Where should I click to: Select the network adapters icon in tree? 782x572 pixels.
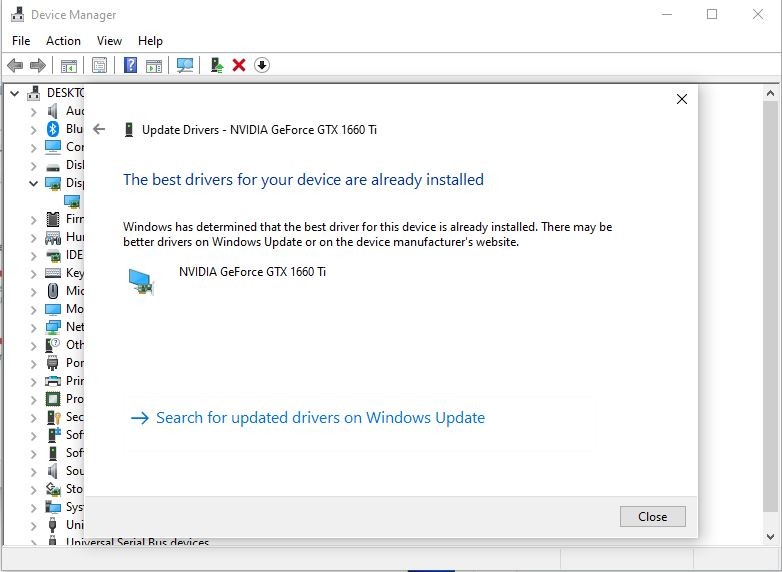(53, 327)
